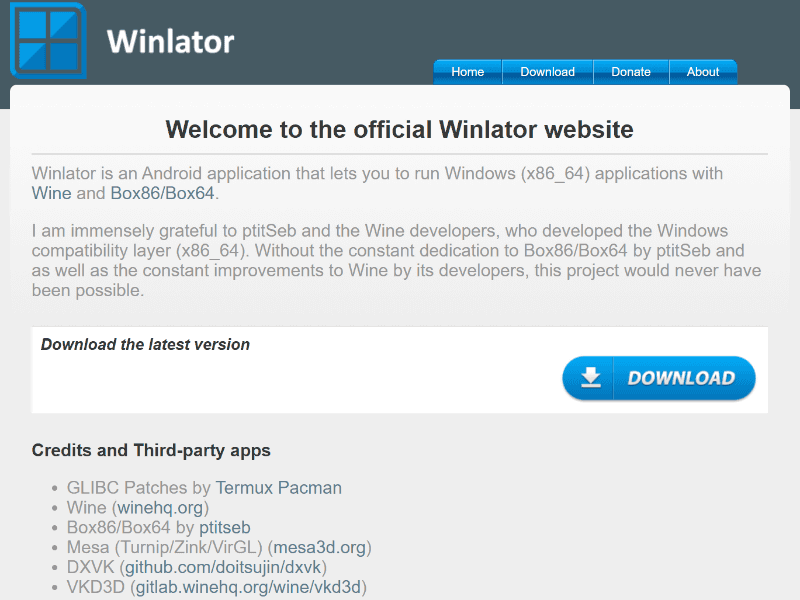Follow the Wine link in intro paragraph

coord(52,193)
